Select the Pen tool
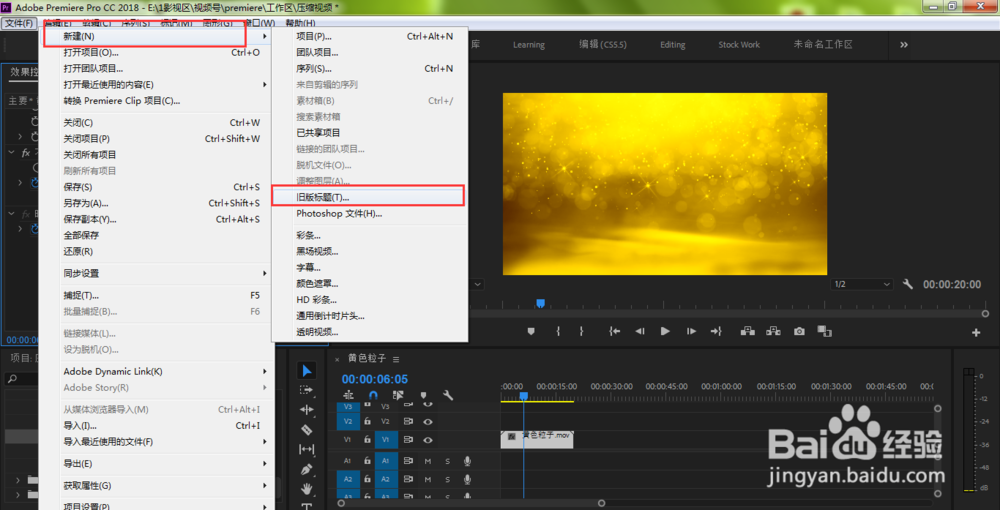Image resolution: width=1000 pixels, height=510 pixels. (307, 469)
